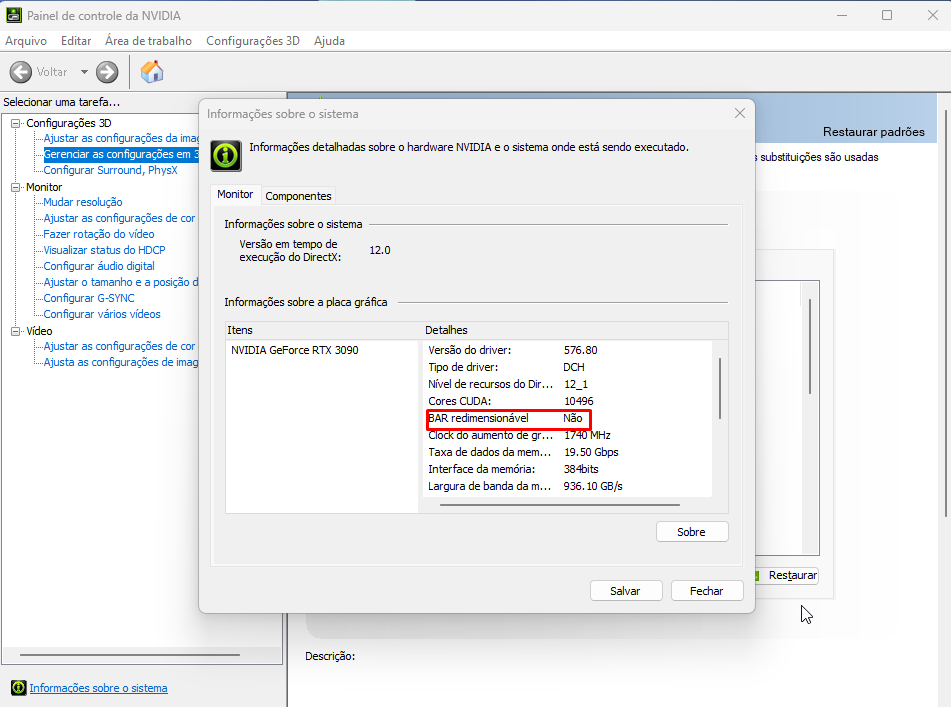The image size is (951, 707).
Task: Close the Informações sobre o sistema dialog
Action: (739, 113)
